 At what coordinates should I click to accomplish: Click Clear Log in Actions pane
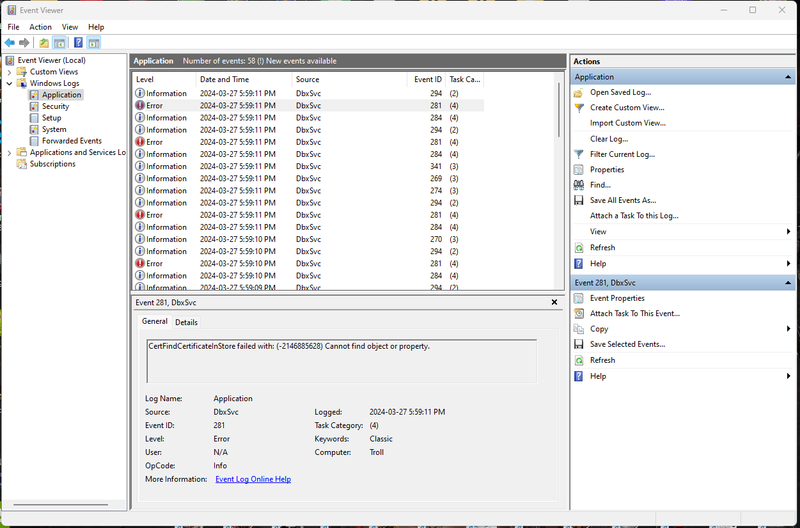click(x=609, y=139)
